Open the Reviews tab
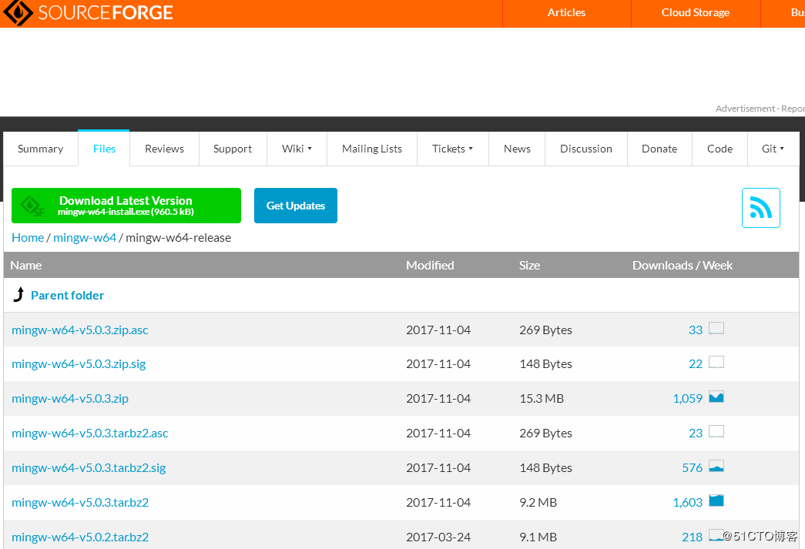Image resolution: width=805 pixels, height=549 pixels. pyautogui.click(x=164, y=148)
